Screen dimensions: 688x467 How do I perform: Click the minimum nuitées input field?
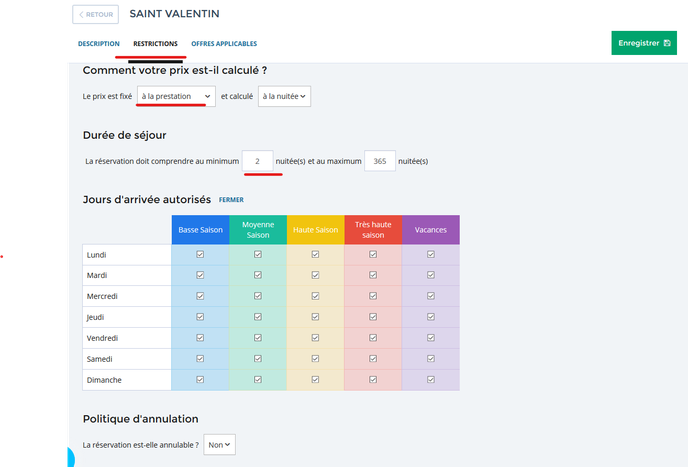[x=258, y=161]
